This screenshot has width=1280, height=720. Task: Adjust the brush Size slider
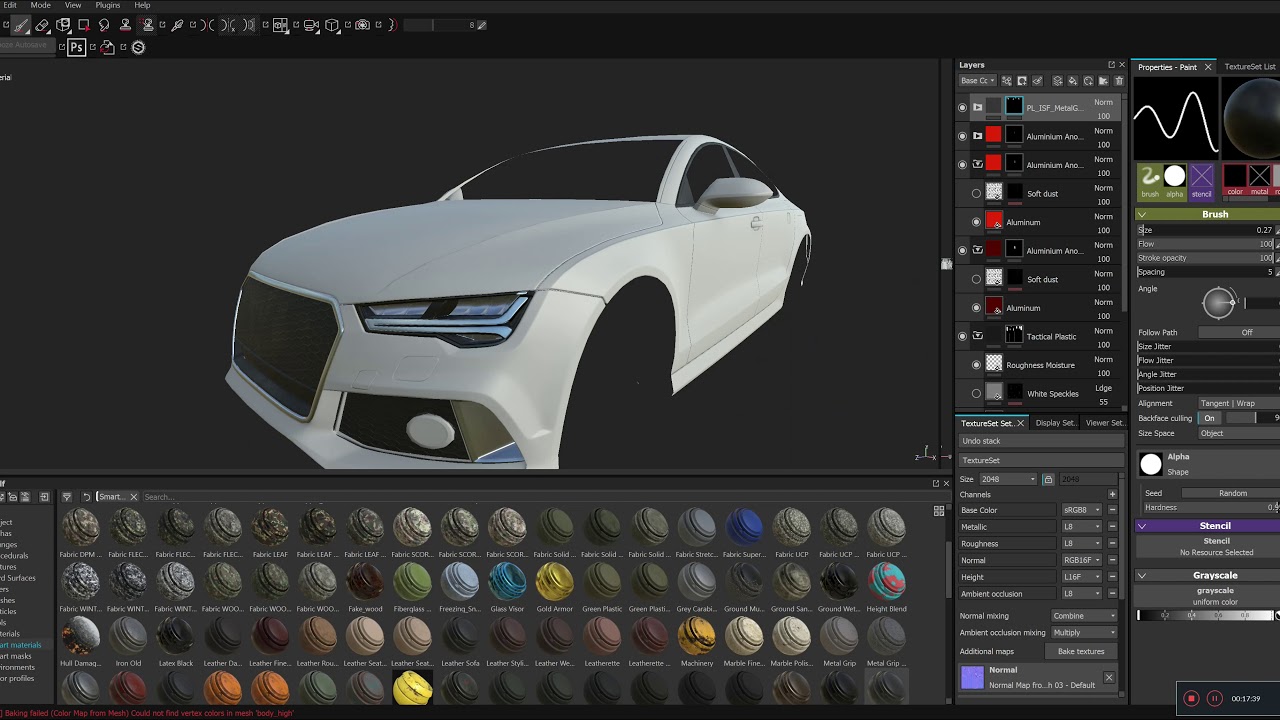point(1208,230)
